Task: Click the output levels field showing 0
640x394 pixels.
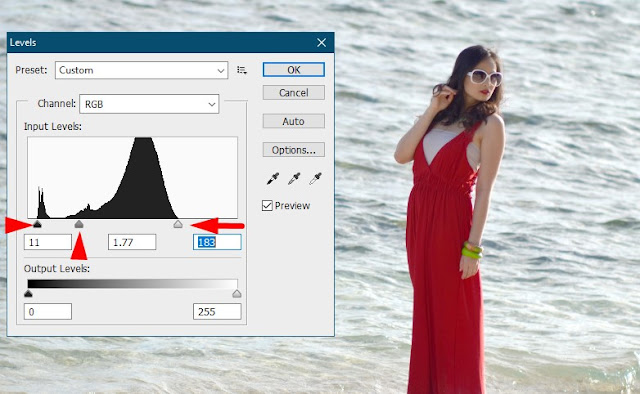Action: [x=48, y=312]
